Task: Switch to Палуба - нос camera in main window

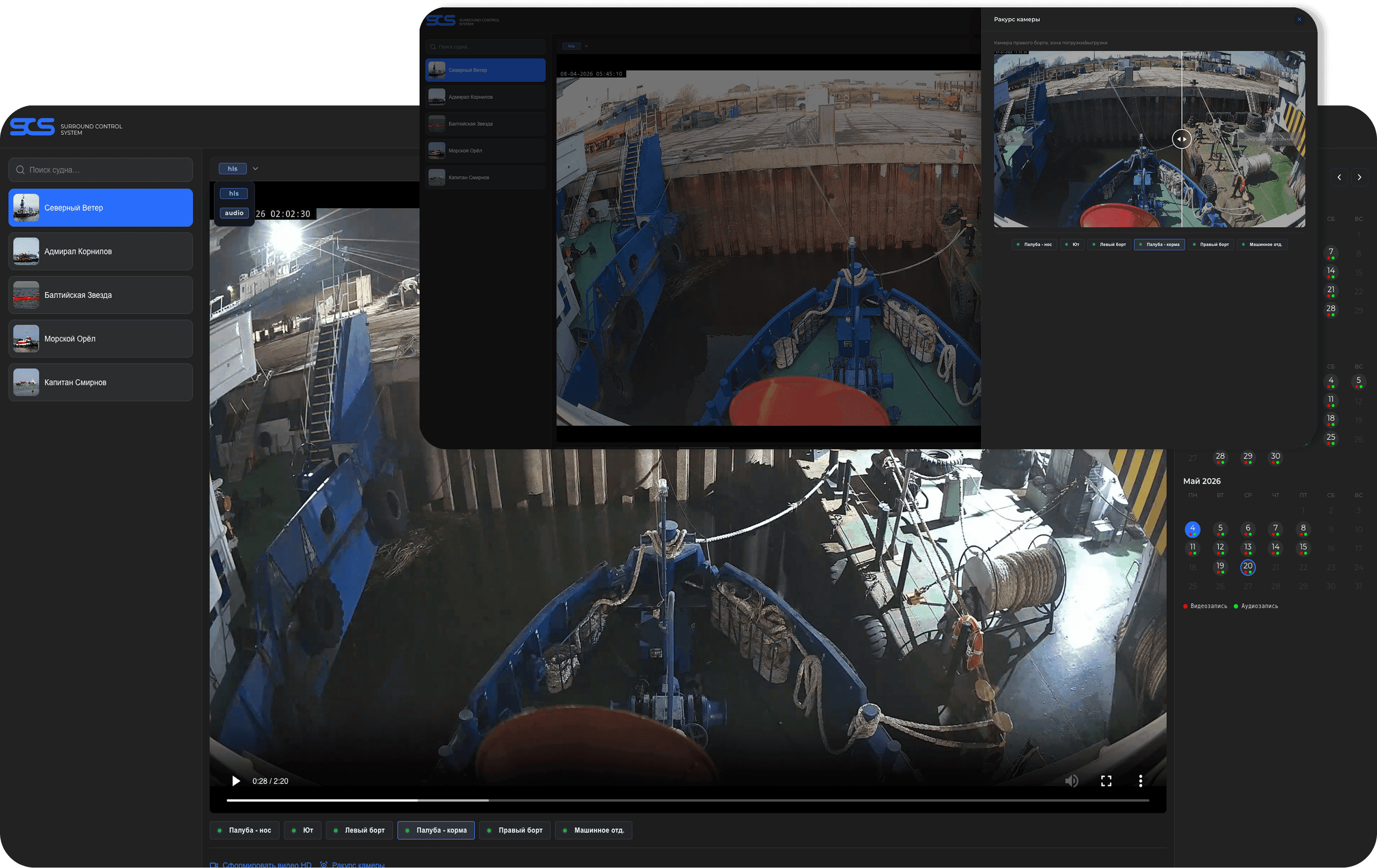Action: (x=245, y=830)
